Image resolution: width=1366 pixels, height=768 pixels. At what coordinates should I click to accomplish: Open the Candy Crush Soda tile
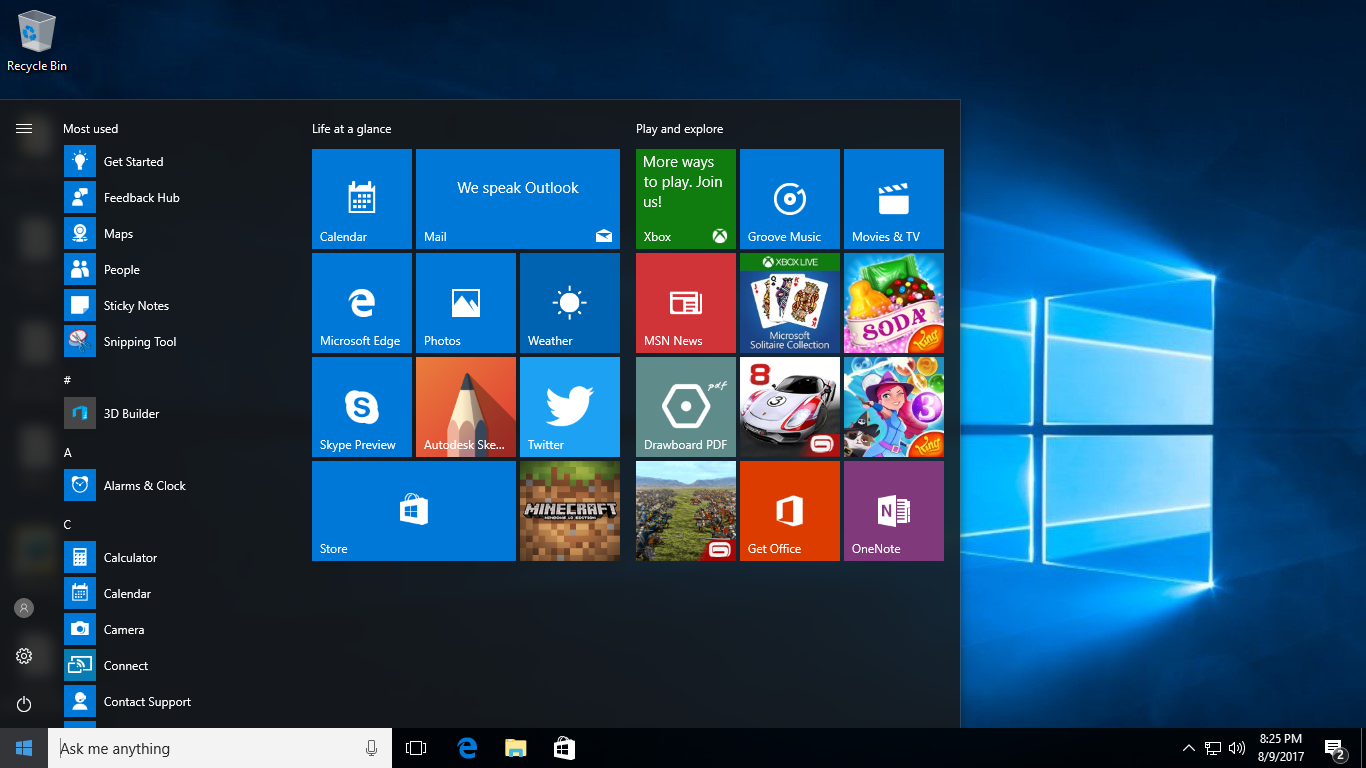894,303
